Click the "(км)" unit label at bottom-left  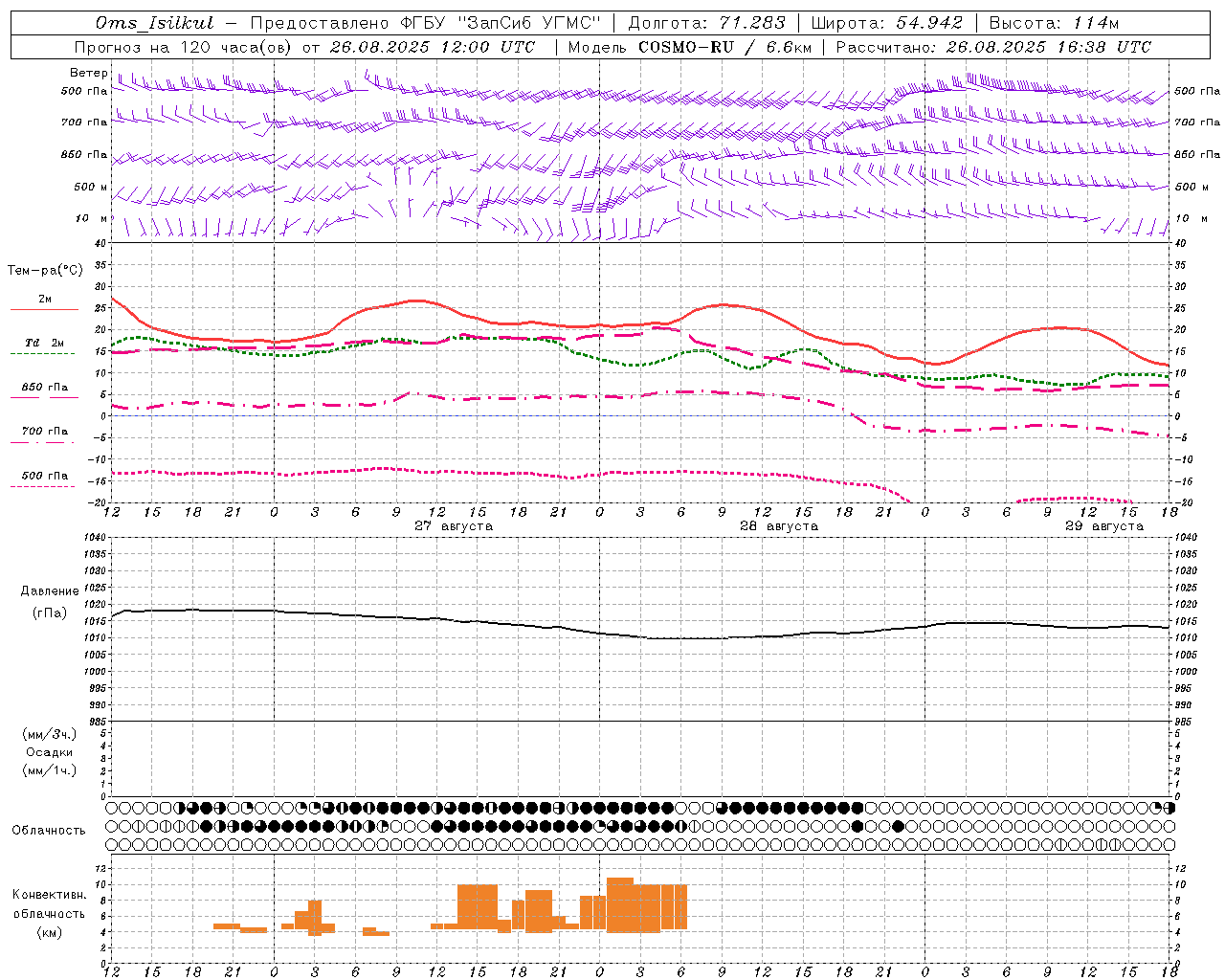click(49, 932)
